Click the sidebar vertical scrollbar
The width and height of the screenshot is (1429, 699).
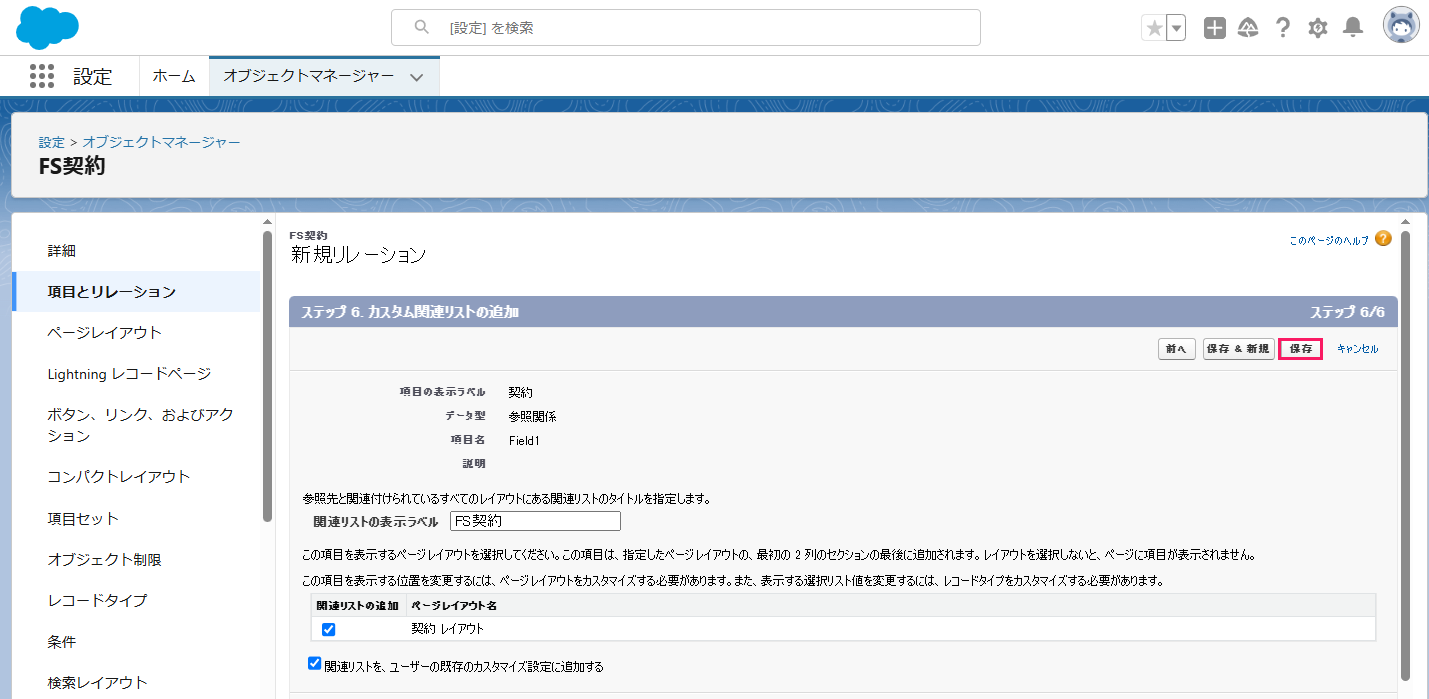click(x=267, y=376)
